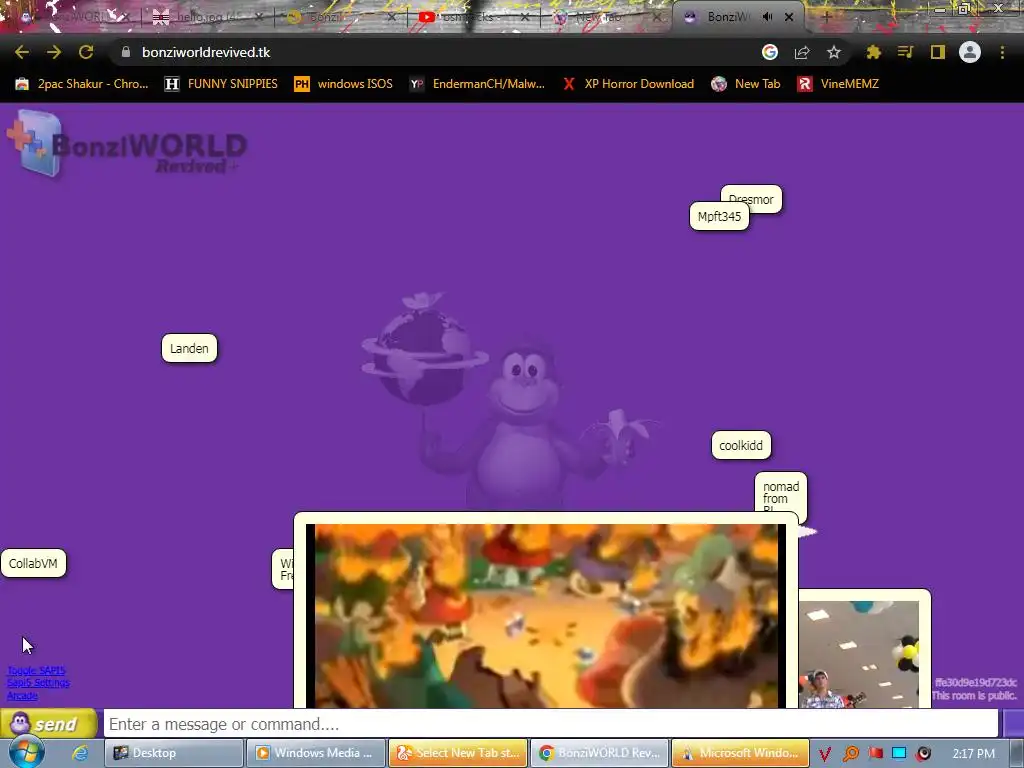Screen dimensions: 1024x768
Task: Click the webcam photo thumbnail
Action: [x=859, y=654]
